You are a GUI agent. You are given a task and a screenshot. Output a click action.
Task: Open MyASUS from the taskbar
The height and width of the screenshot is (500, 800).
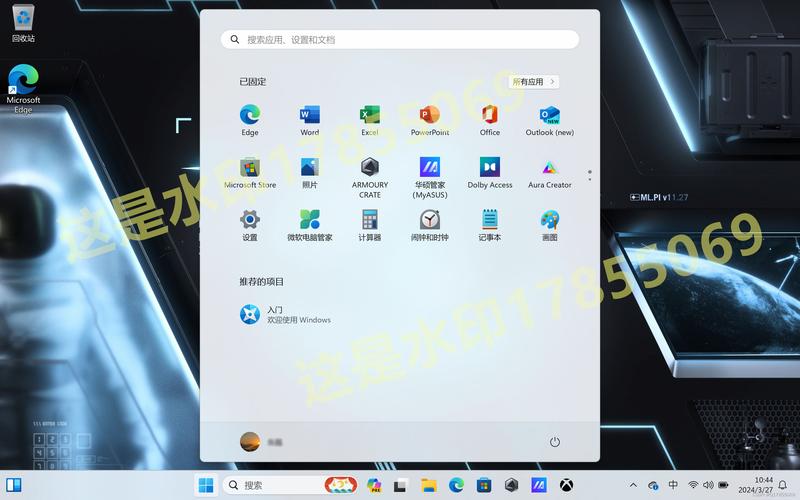point(539,485)
